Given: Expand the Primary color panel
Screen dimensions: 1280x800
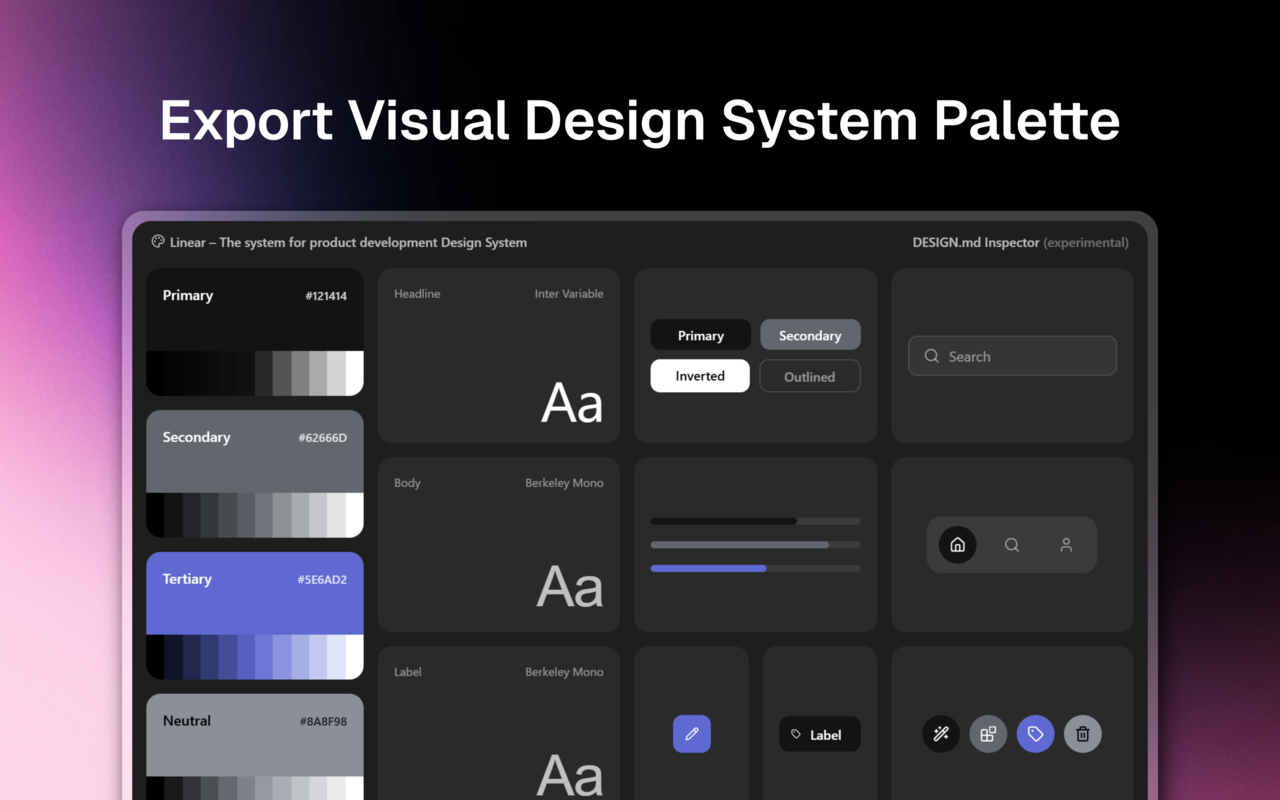Looking at the screenshot, I should coord(255,295).
